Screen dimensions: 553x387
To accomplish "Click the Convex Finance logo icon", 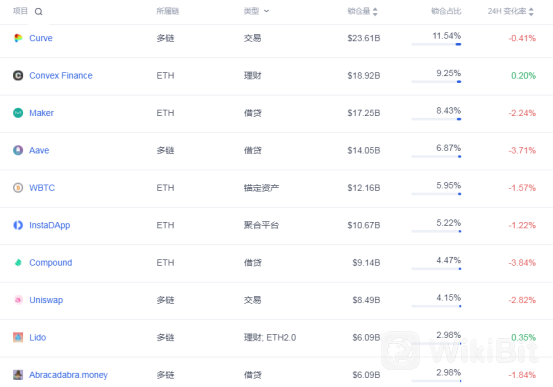I will pos(18,75).
